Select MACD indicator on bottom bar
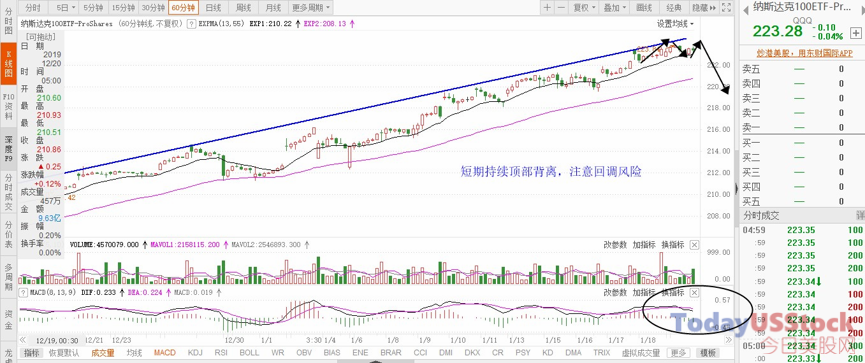Image resolution: width=865 pixels, height=363 pixels. [x=164, y=353]
